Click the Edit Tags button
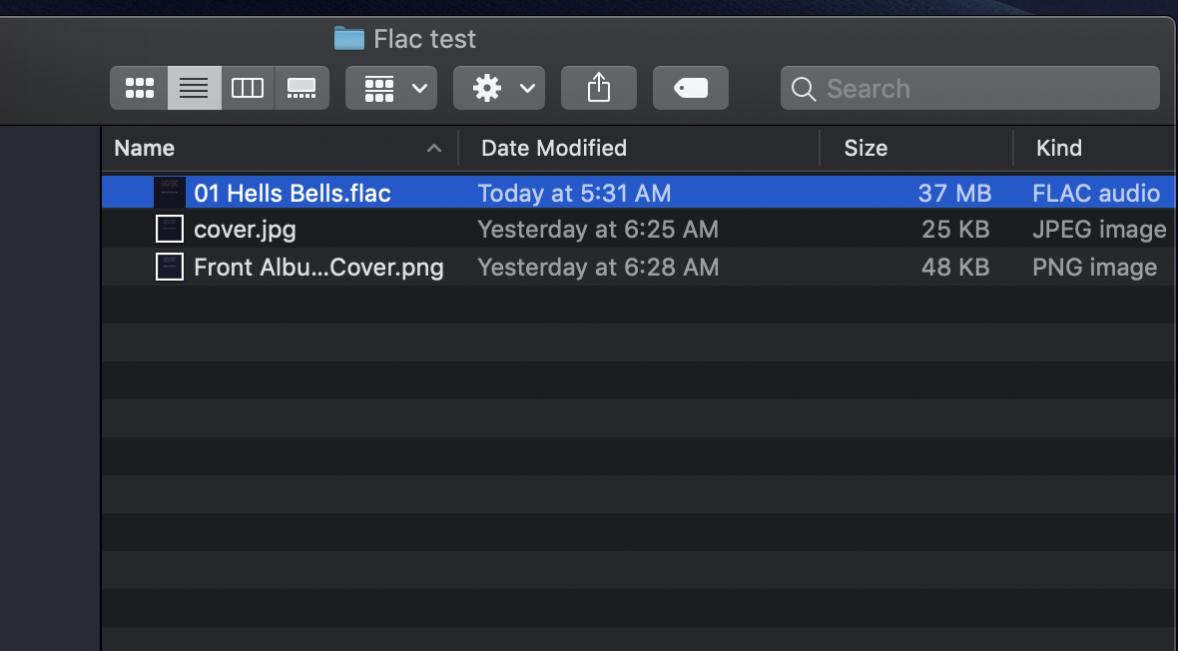Viewport: 1178px width, 651px height. tap(691, 89)
